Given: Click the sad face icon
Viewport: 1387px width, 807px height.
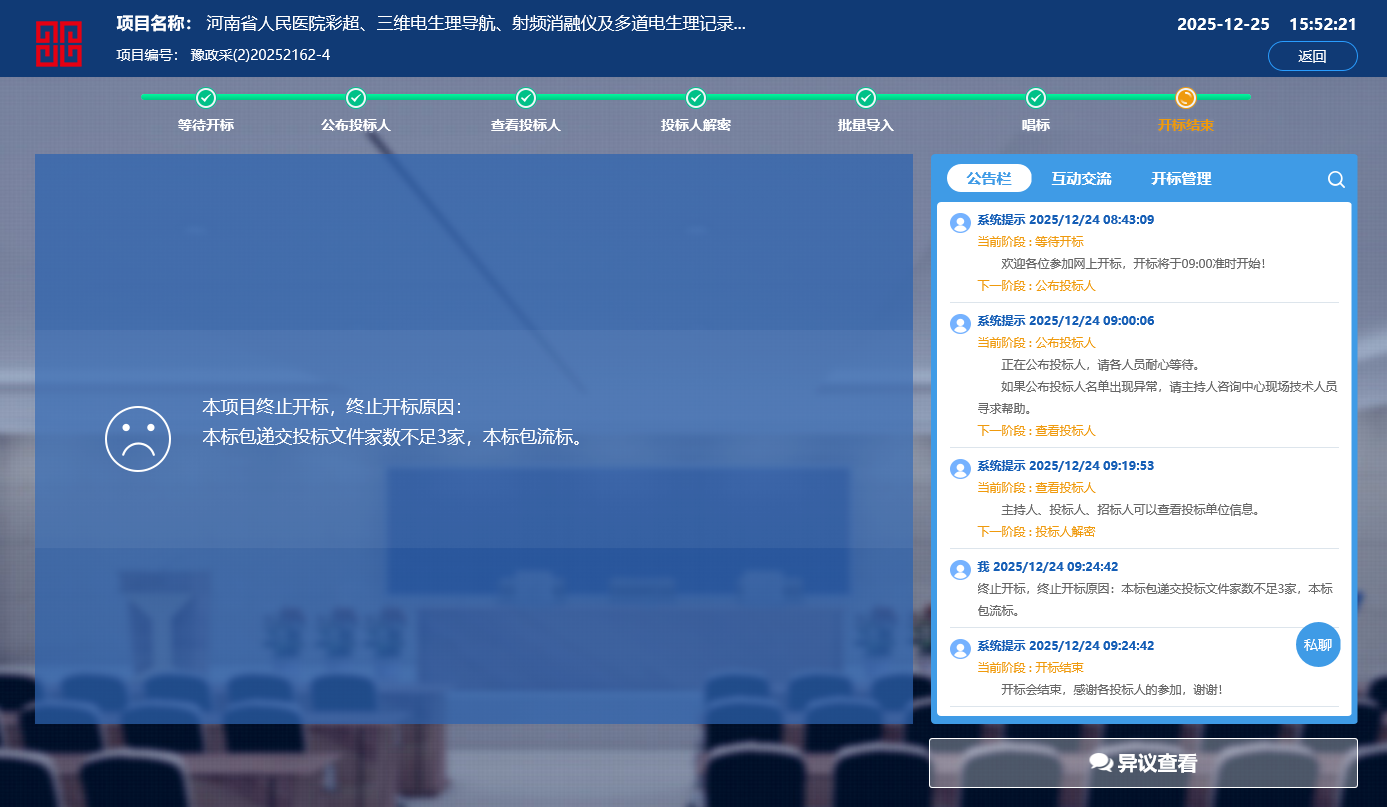Looking at the screenshot, I should pos(138,439).
